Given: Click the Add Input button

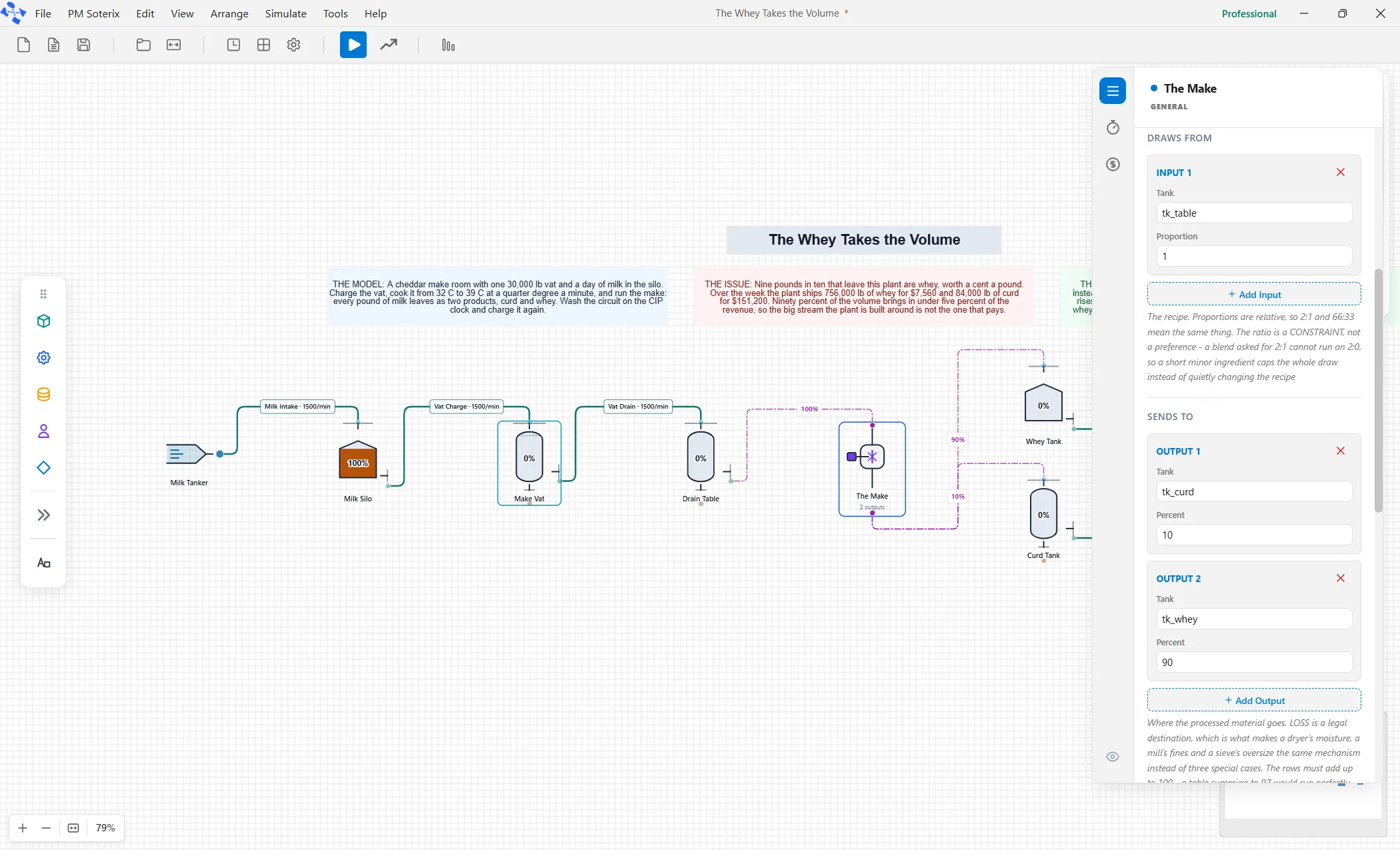Looking at the screenshot, I should 1254,294.
